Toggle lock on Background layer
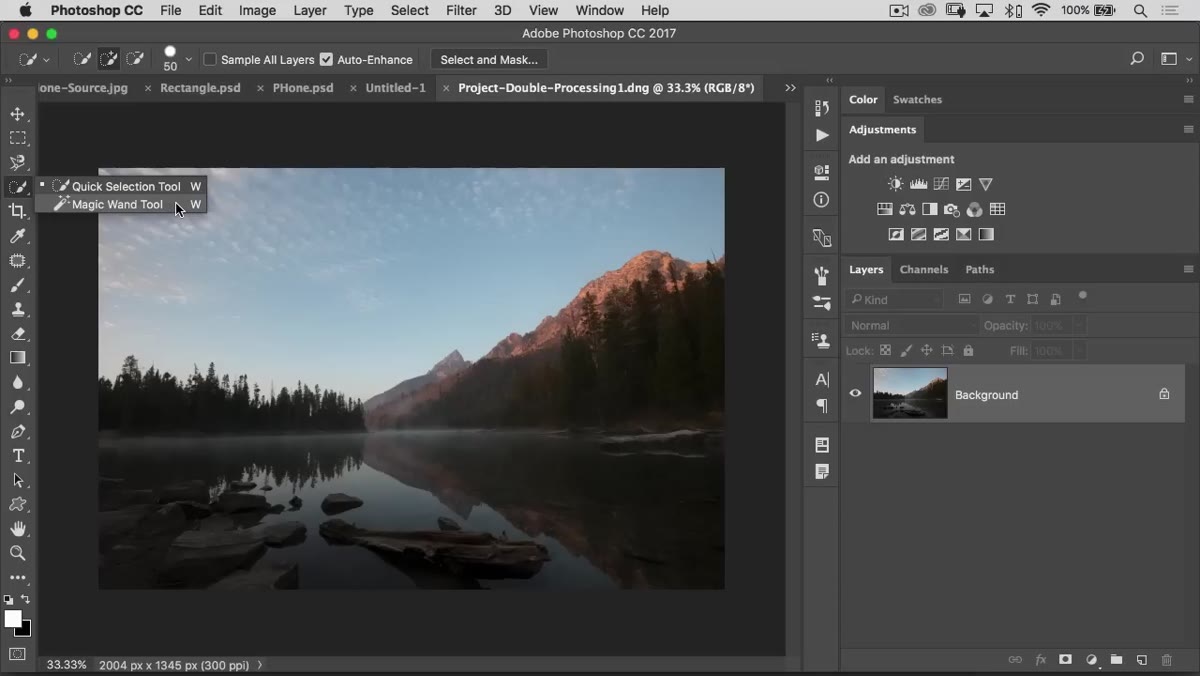This screenshot has width=1200, height=676. [1164, 394]
